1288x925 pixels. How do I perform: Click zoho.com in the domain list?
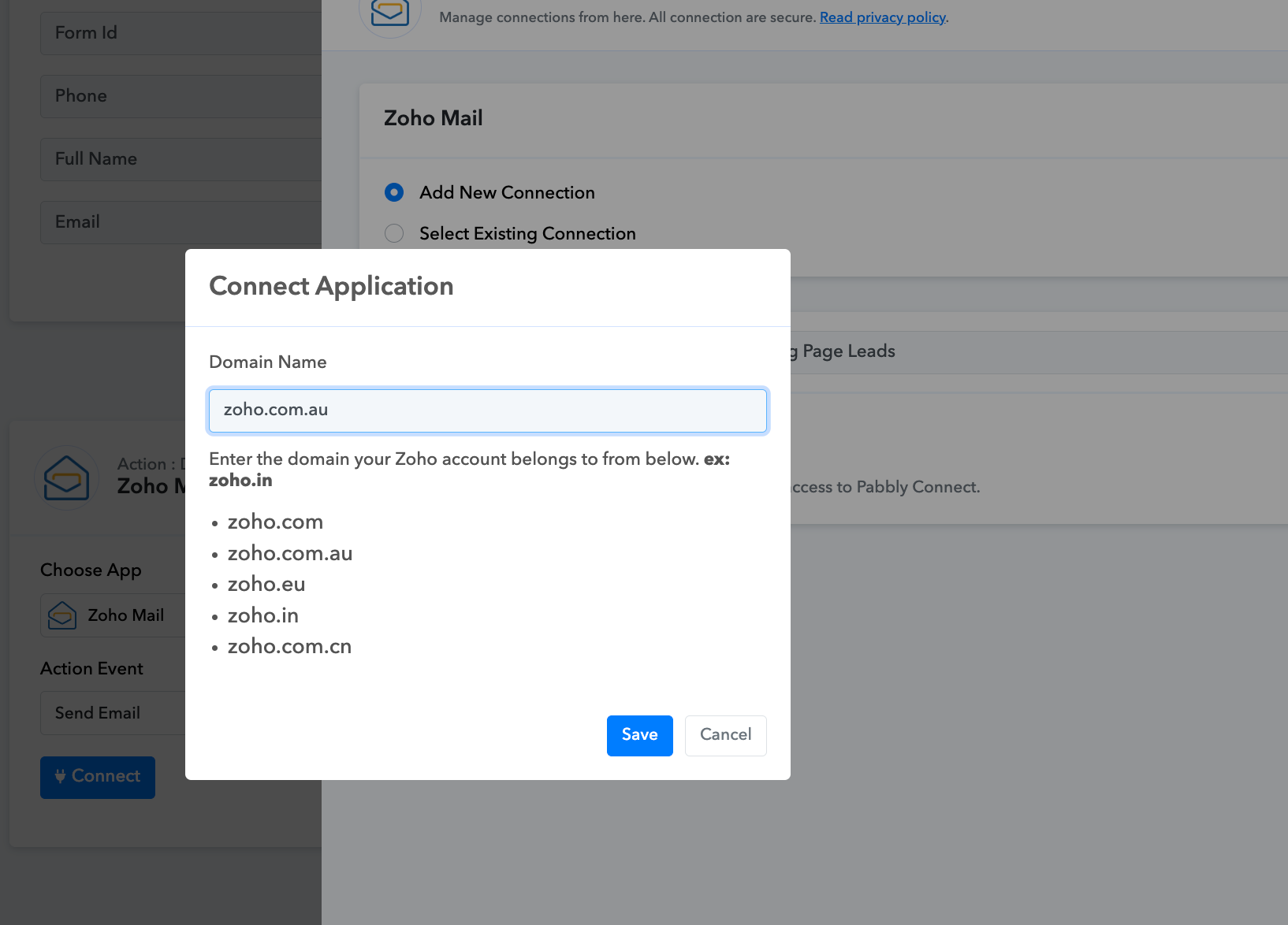pyautogui.click(x=275, y=522)
